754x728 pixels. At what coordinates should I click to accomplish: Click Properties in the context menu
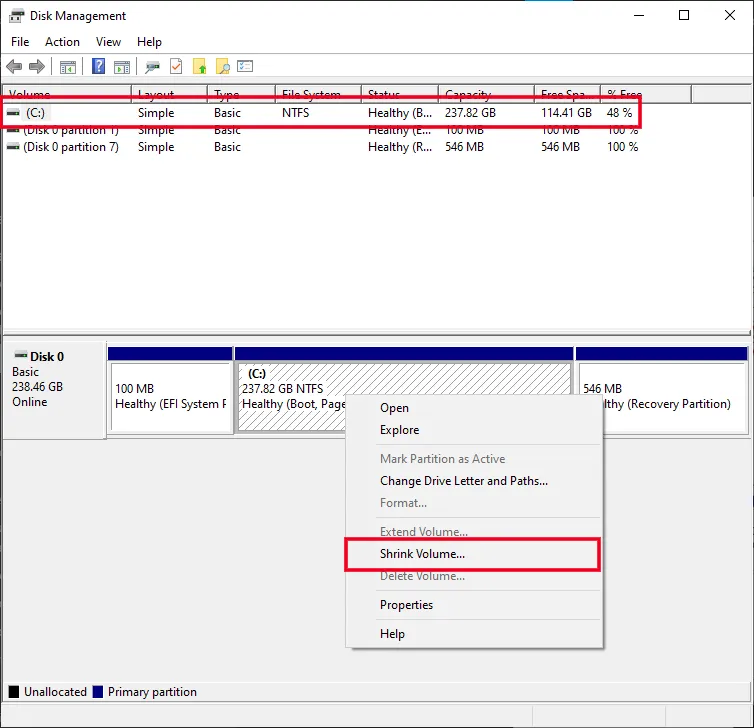(406, 605)
